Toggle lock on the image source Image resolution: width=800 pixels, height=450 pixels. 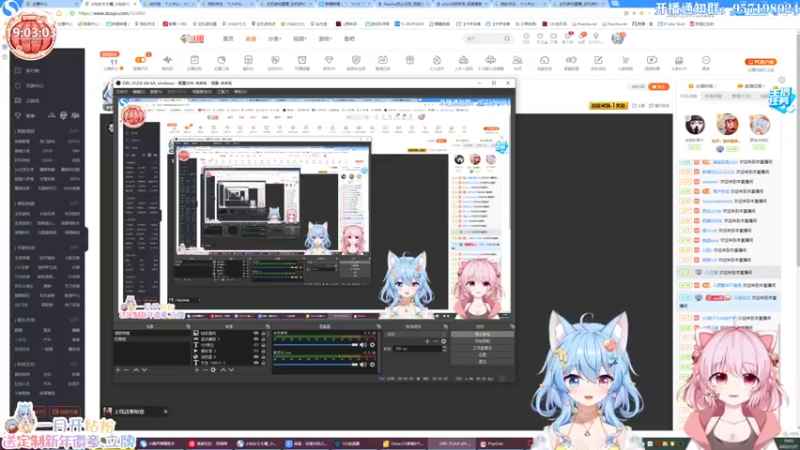point(263,333)
